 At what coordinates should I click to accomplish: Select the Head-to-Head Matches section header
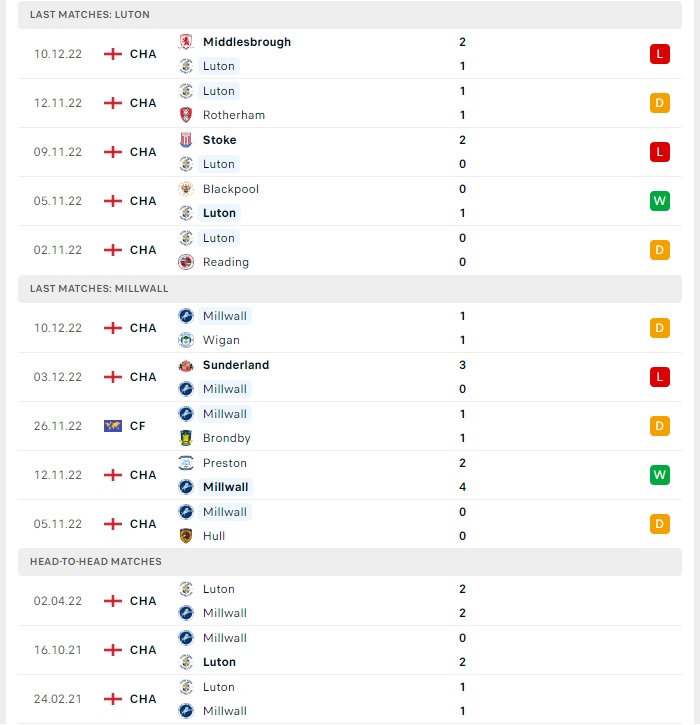pos(350,561)
